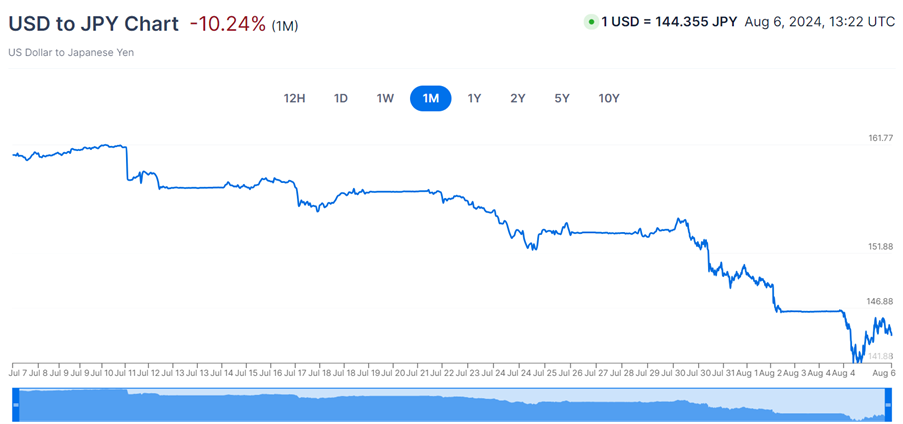Open the 5Y historical range
Screen dimensions: 903x424
point(562,98)
